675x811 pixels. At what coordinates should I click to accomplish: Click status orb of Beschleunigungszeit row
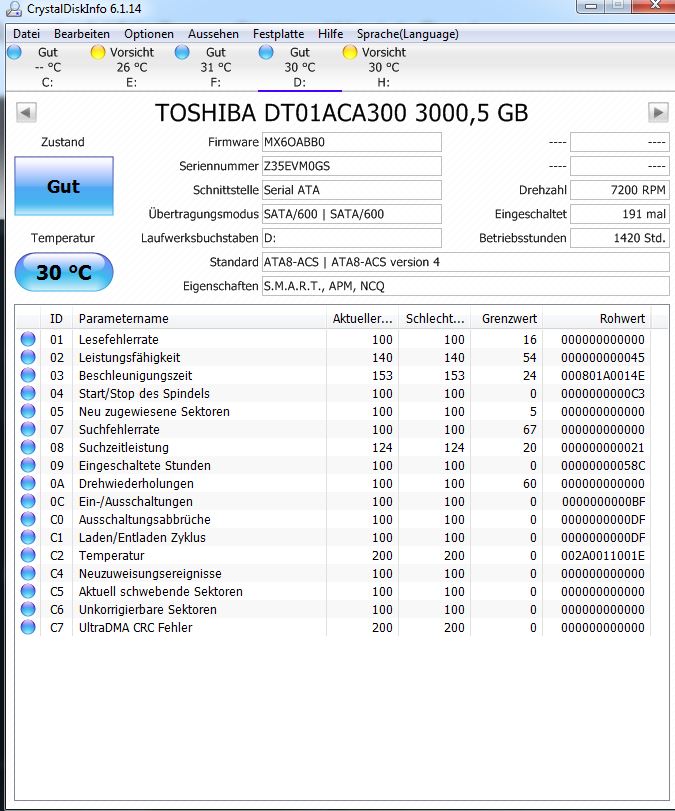click(x=28, y=376)
